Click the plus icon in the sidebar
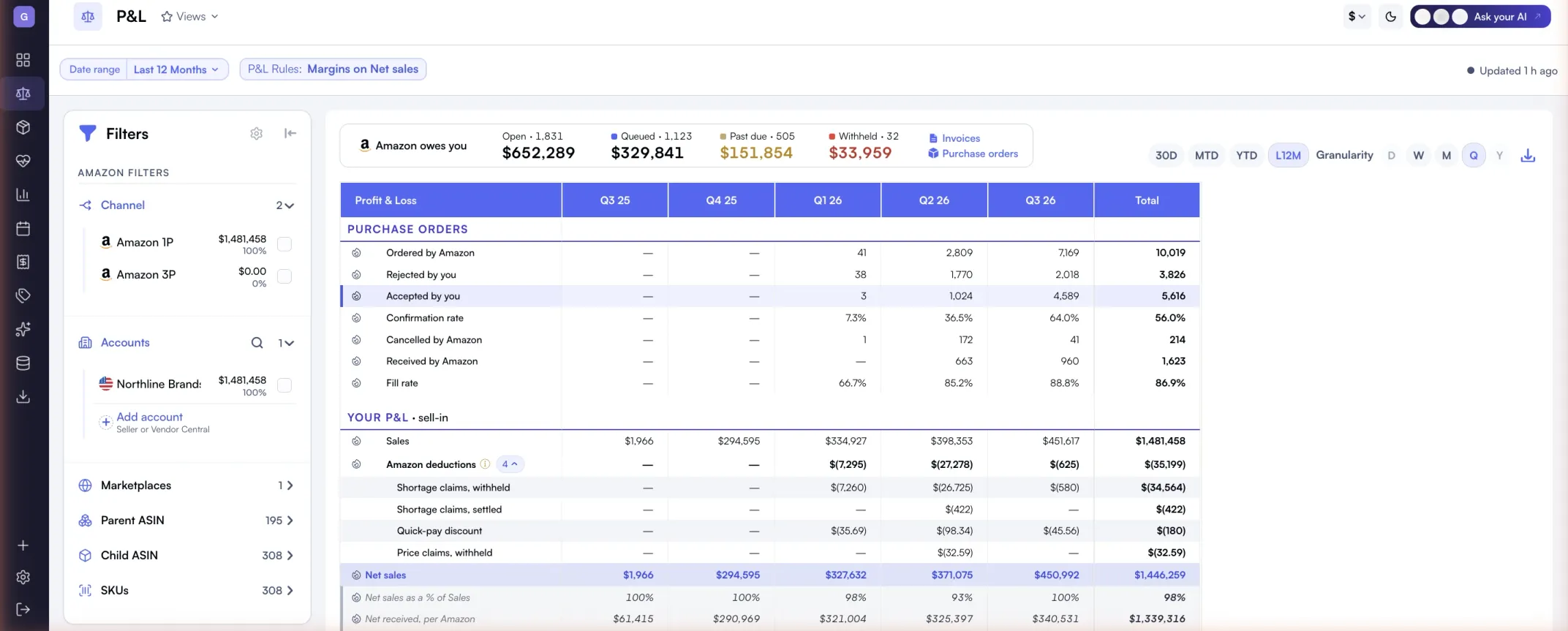 [x=23, y=545]
